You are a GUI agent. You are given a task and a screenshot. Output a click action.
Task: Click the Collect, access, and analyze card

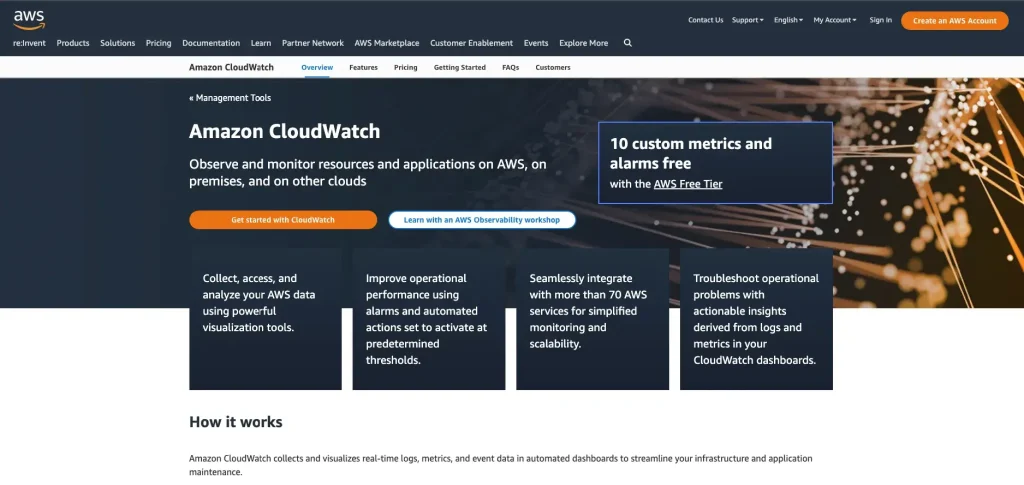(265, 319)
